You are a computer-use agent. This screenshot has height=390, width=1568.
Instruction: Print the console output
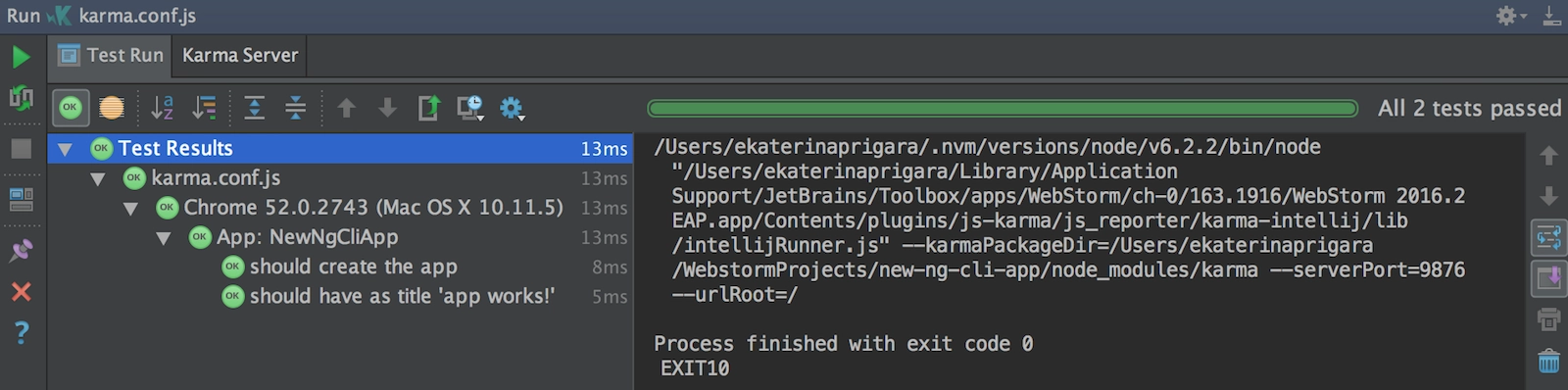[x=1548, y=319]
